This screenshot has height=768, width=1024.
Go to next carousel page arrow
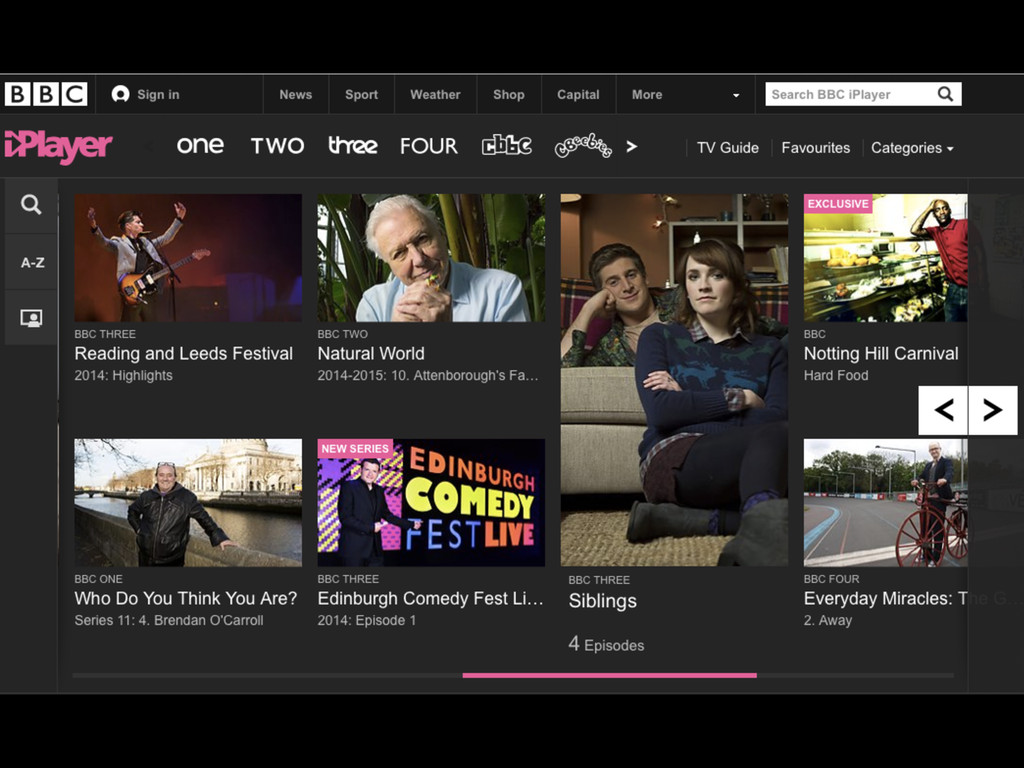coord(993,410)
